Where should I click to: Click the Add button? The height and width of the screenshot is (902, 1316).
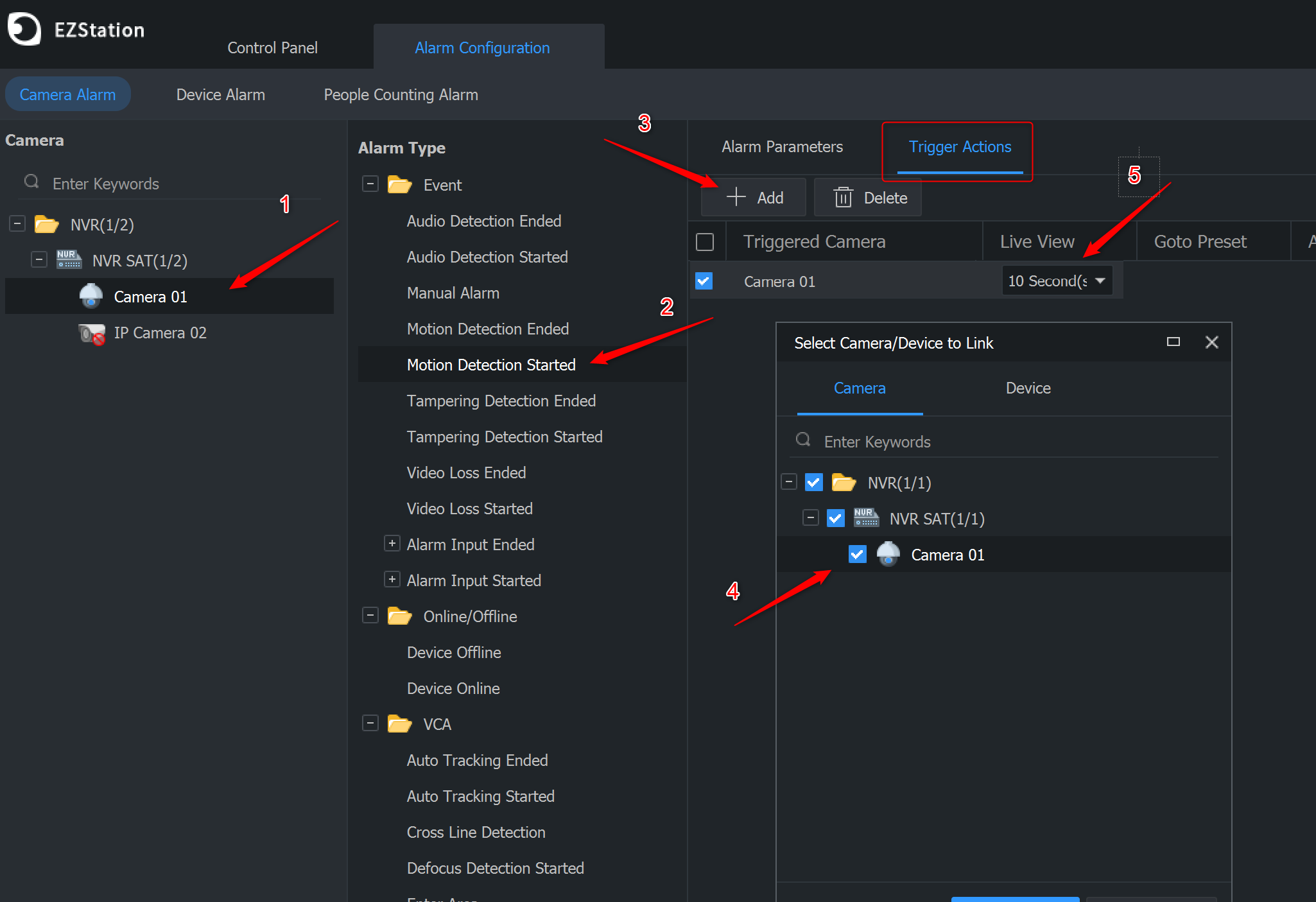click(754, 197)
